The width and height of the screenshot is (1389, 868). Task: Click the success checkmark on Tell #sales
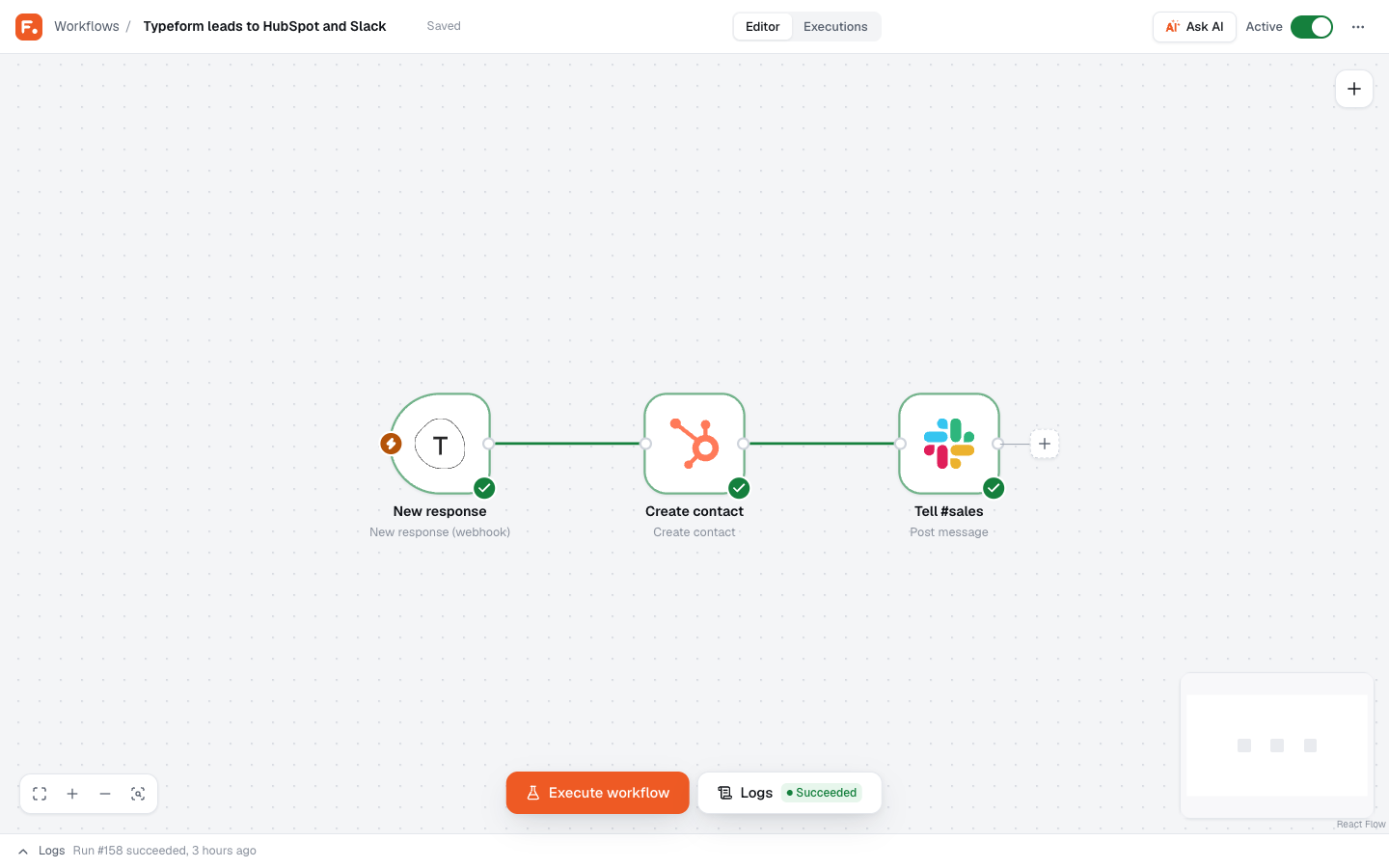(x=994, y=488)
